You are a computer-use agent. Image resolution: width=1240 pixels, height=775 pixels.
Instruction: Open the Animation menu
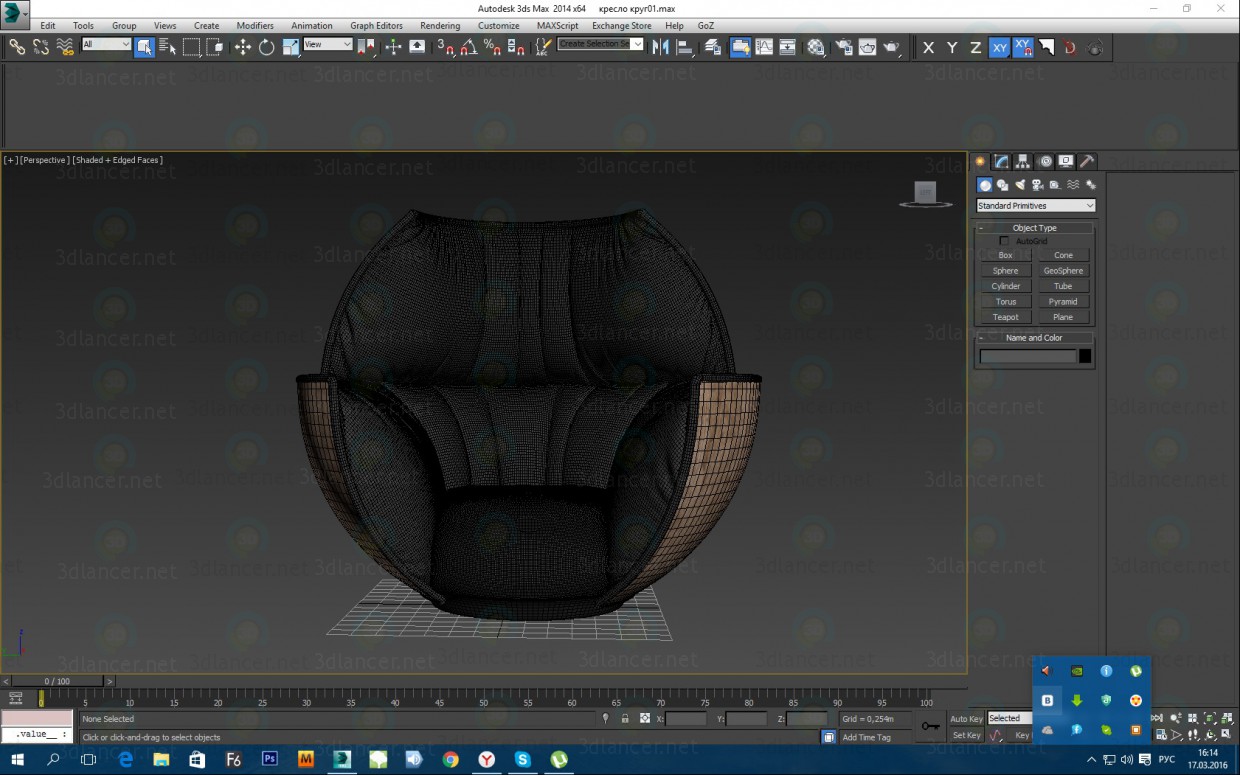coord(312,26)
